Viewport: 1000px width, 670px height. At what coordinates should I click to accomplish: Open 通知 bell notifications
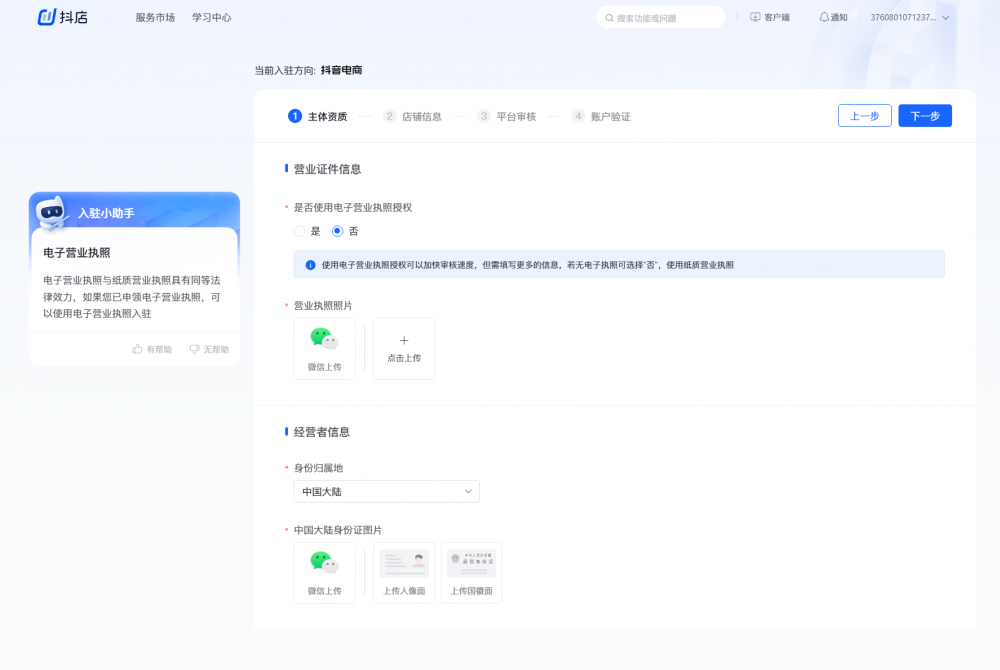coord(824,17)
